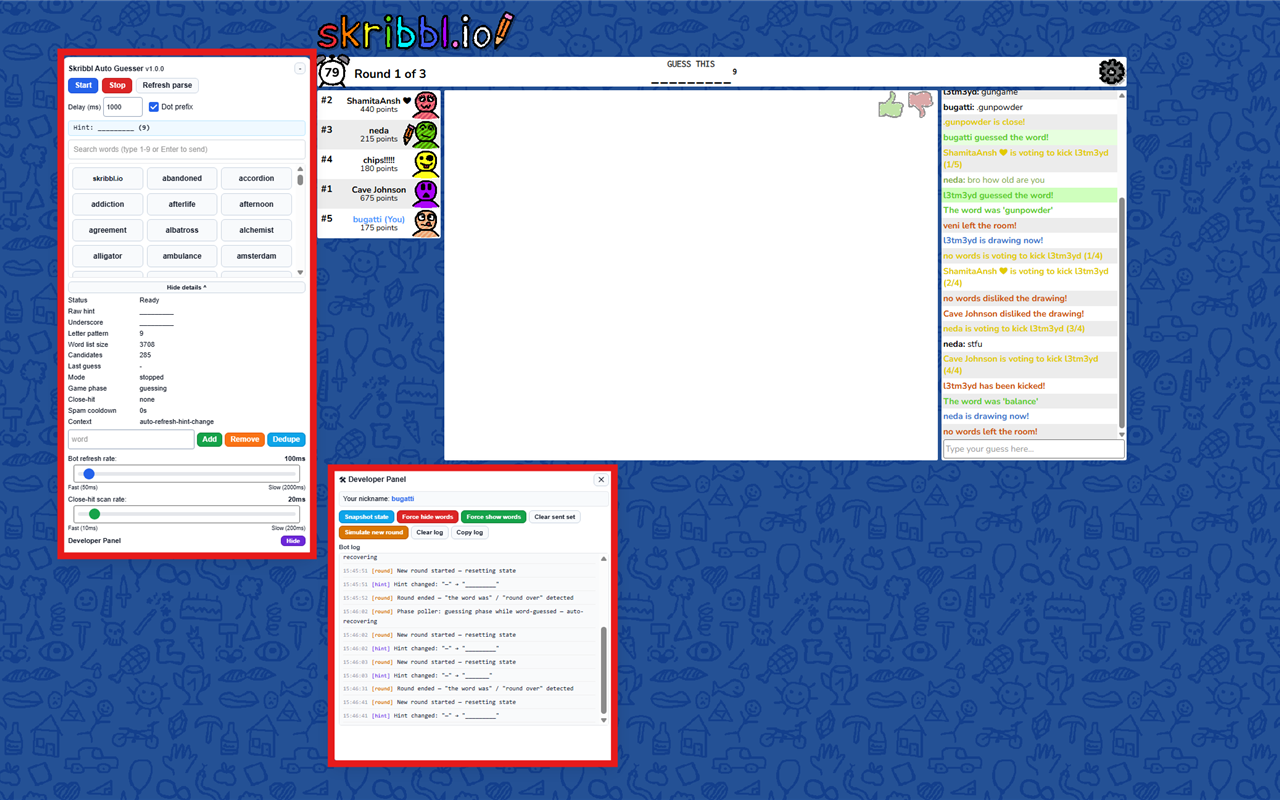
Task: Hide the Developer Panel section
Action: 293,541
